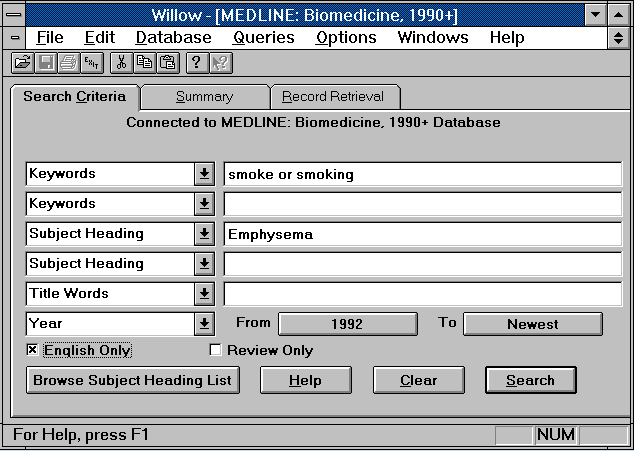Screen dimensions: 634x451
Task: Open the Options menu
Action: [x=346, y=38]
